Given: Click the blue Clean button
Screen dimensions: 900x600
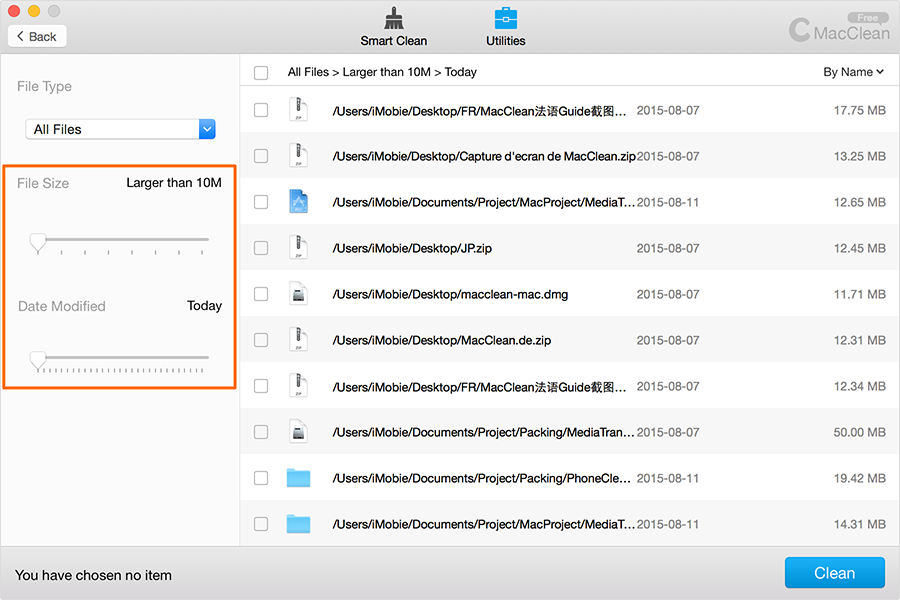Looking at the screenshot, I should coord(834,573).
